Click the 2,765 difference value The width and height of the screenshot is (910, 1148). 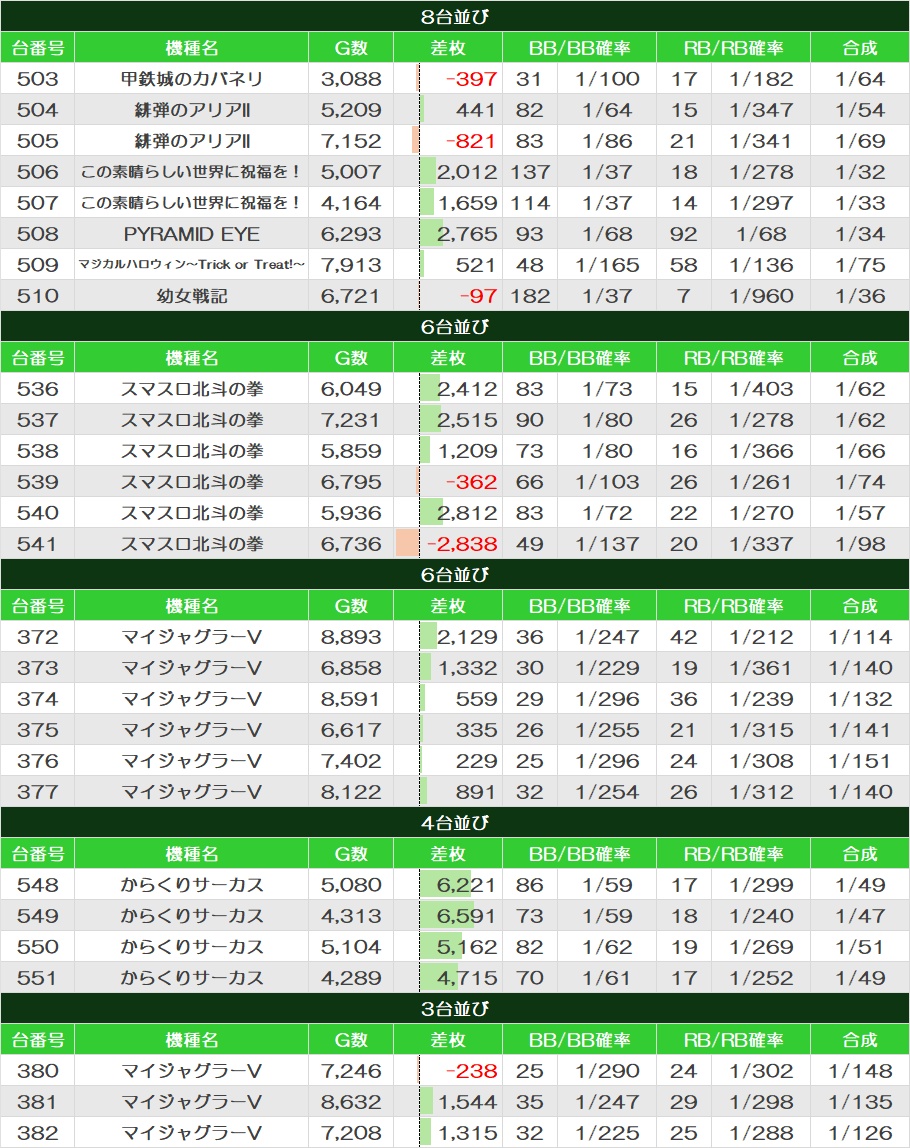click(467, 234)
